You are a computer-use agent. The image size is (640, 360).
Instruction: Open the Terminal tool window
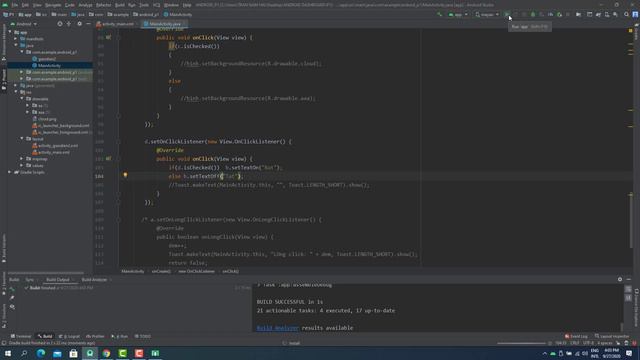21,336
